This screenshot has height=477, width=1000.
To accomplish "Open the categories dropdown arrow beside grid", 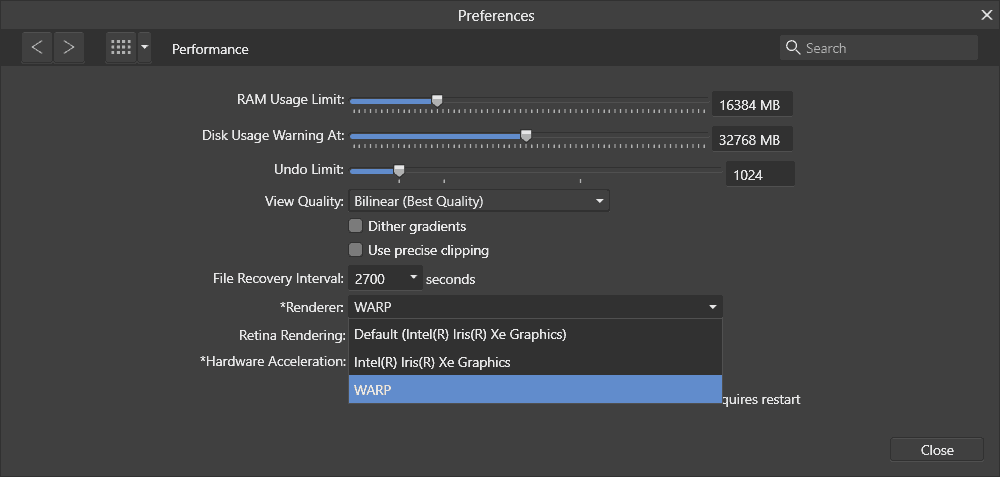I will point(145,48).
